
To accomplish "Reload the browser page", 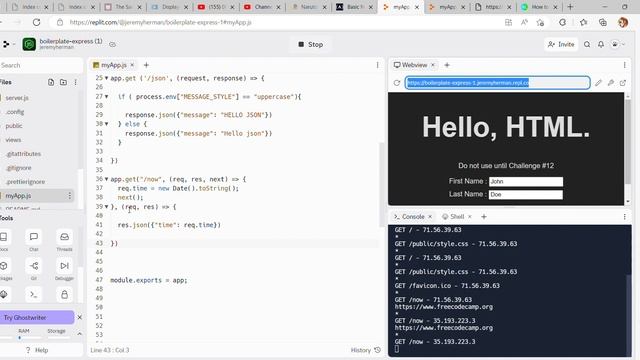I will point(36,22).
